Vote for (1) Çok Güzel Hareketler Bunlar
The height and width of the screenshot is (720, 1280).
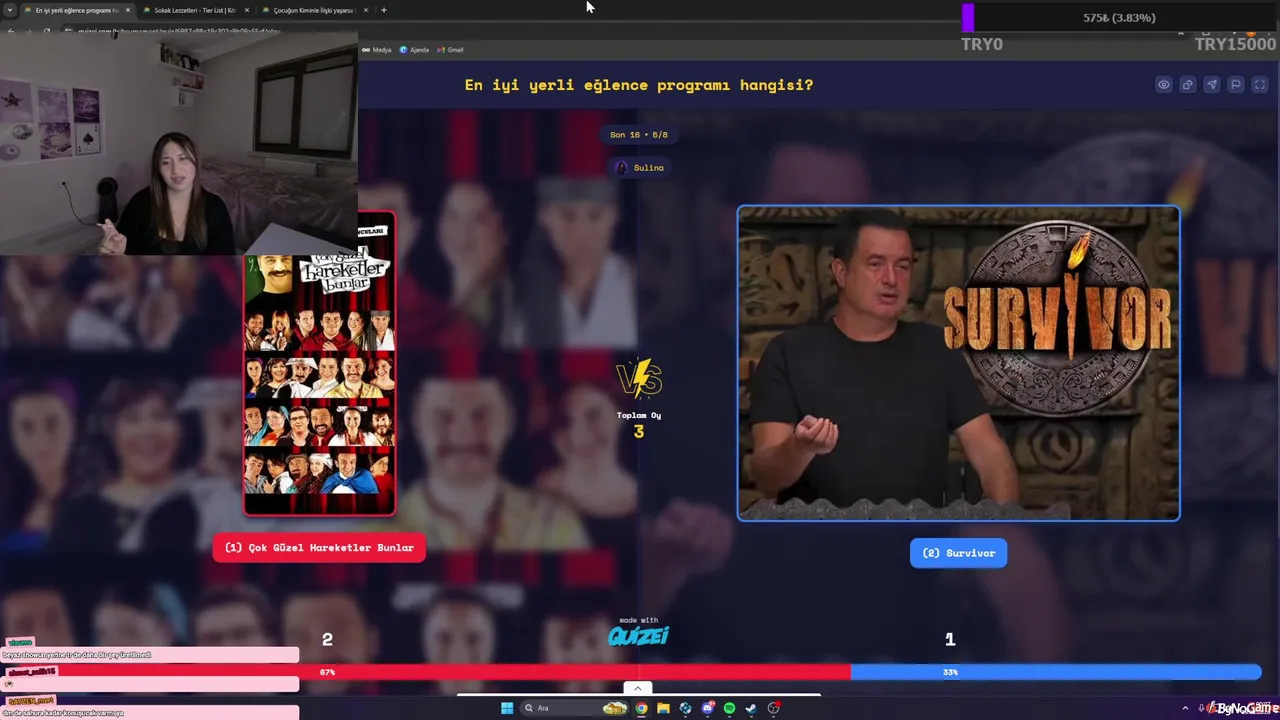pyautogui.click(x=319, y=548)
